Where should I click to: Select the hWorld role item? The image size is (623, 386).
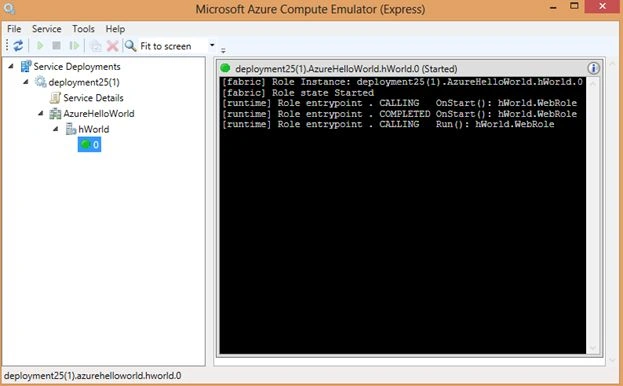93,129
